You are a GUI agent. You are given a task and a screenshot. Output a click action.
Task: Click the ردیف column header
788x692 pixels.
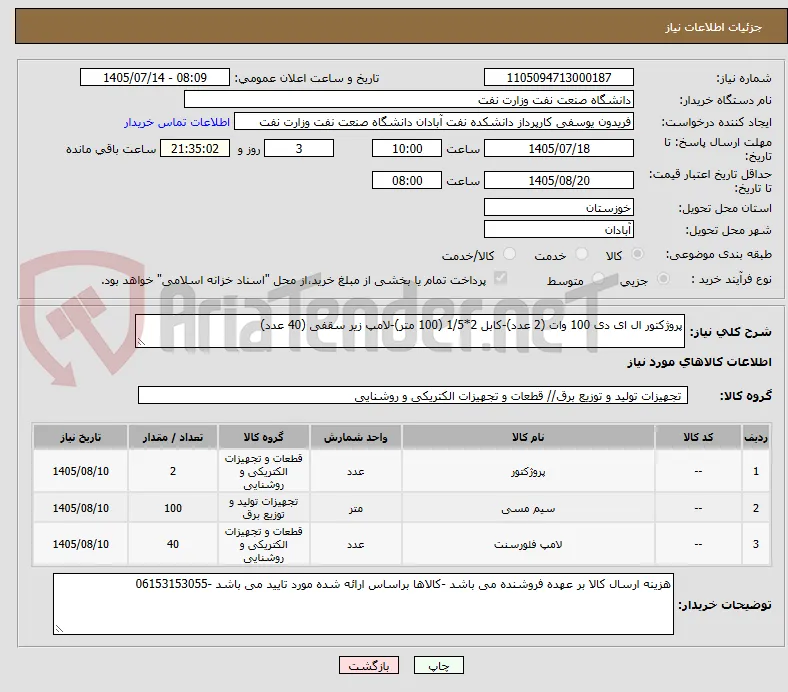(755, 437)
